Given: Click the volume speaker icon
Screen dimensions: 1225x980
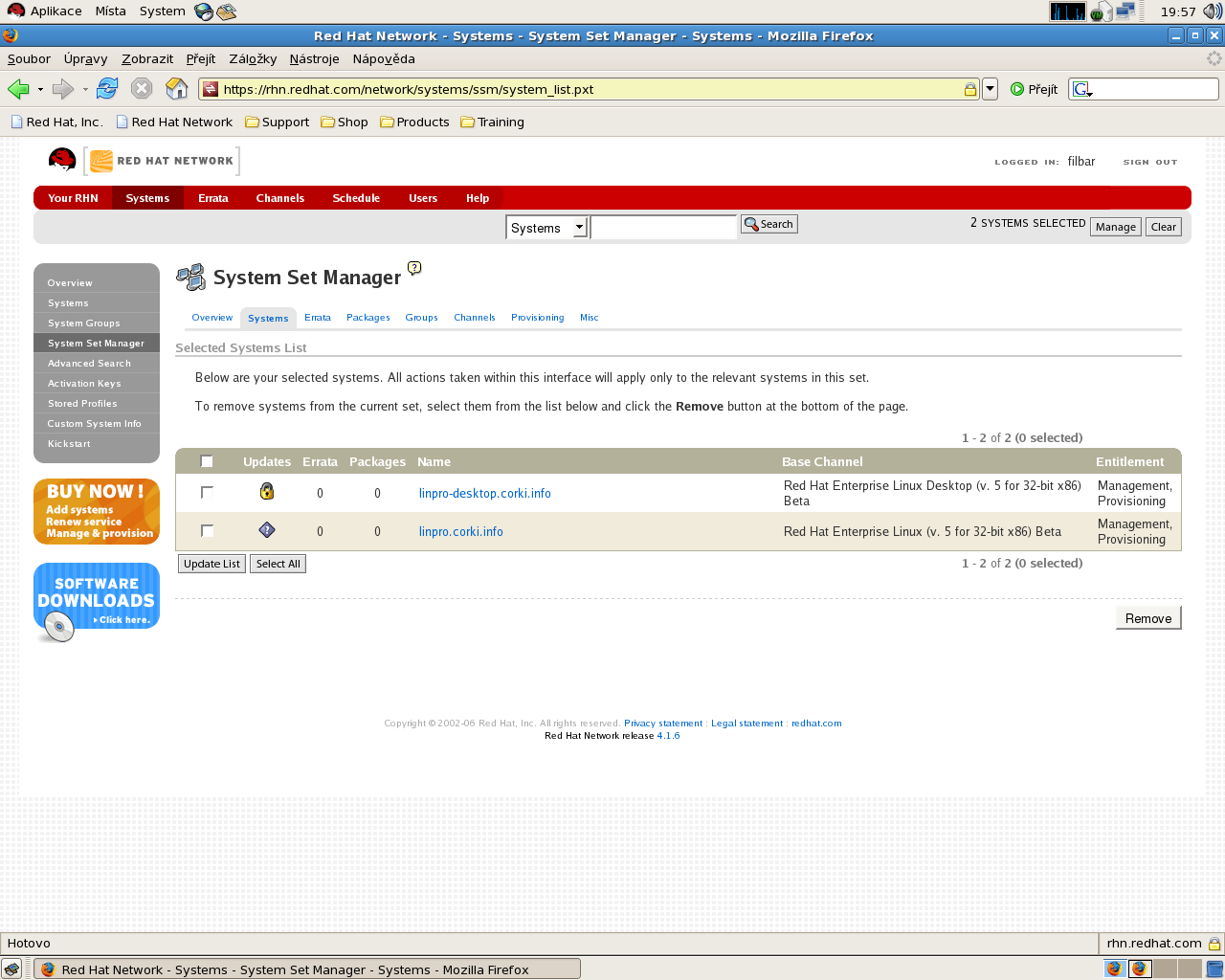Looking at the screenshot, I should click(x=1213, y=11).
